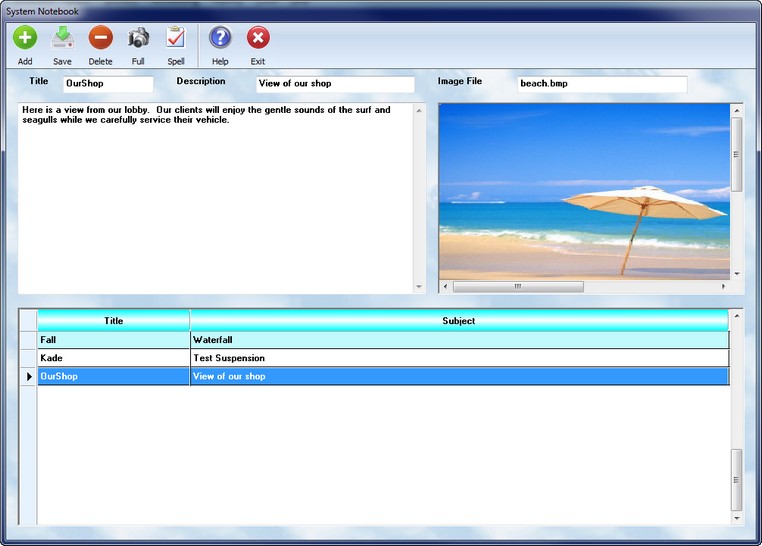Click image horizontal scrollbar thumb
The image size is (762, 546).
pos(518,287)
